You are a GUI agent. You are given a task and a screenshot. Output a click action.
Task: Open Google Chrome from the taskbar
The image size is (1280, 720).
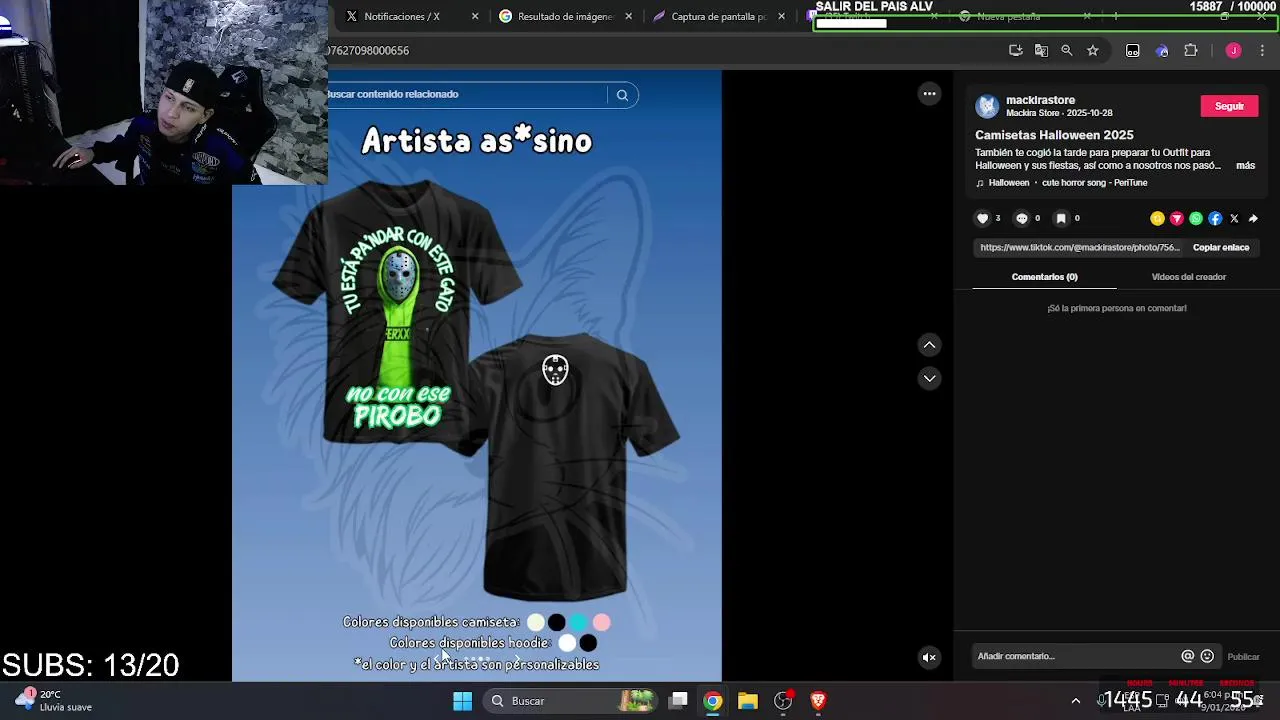point(712,701)
